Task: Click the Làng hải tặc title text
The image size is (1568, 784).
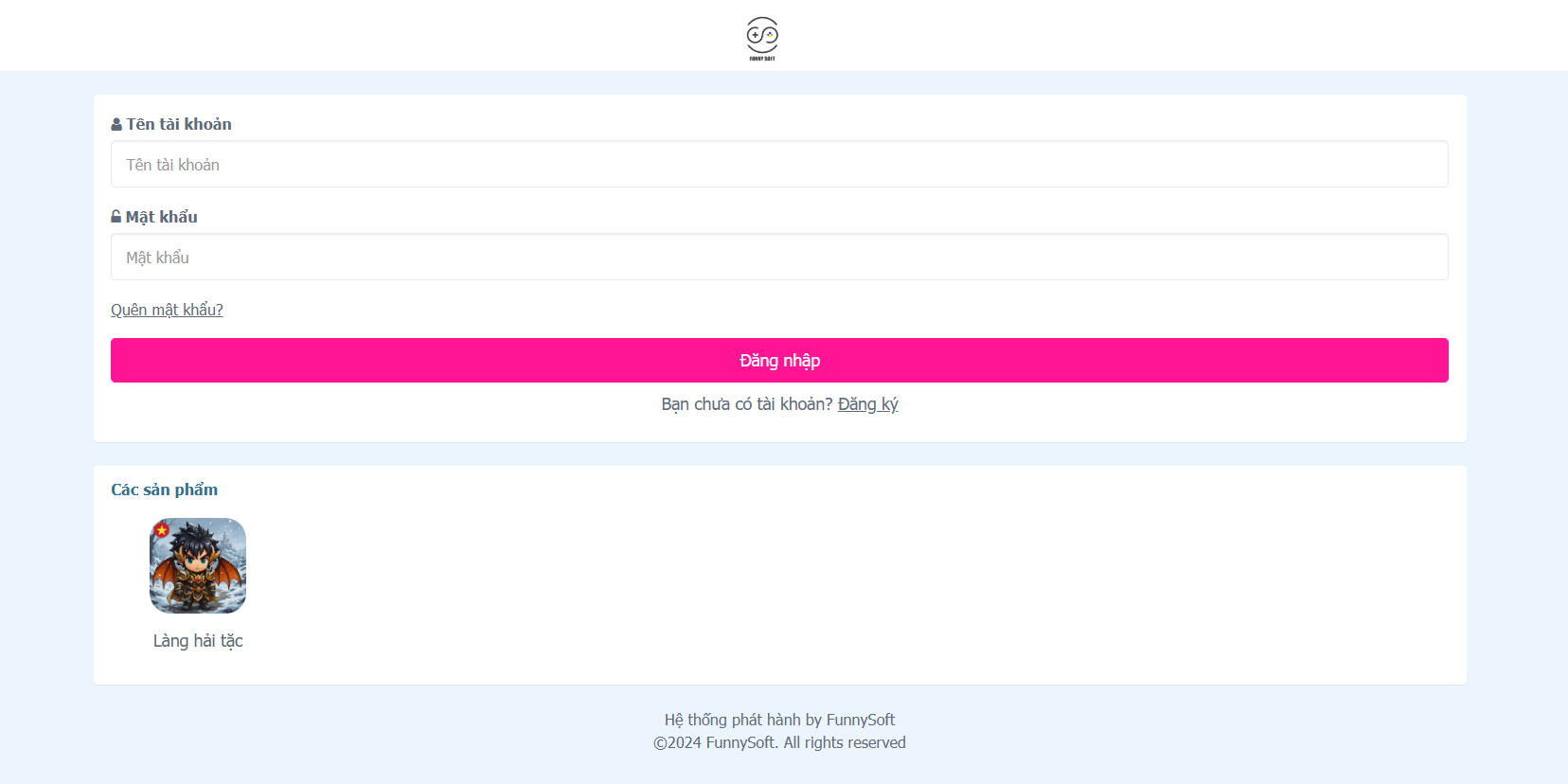Action: [198, 641]
